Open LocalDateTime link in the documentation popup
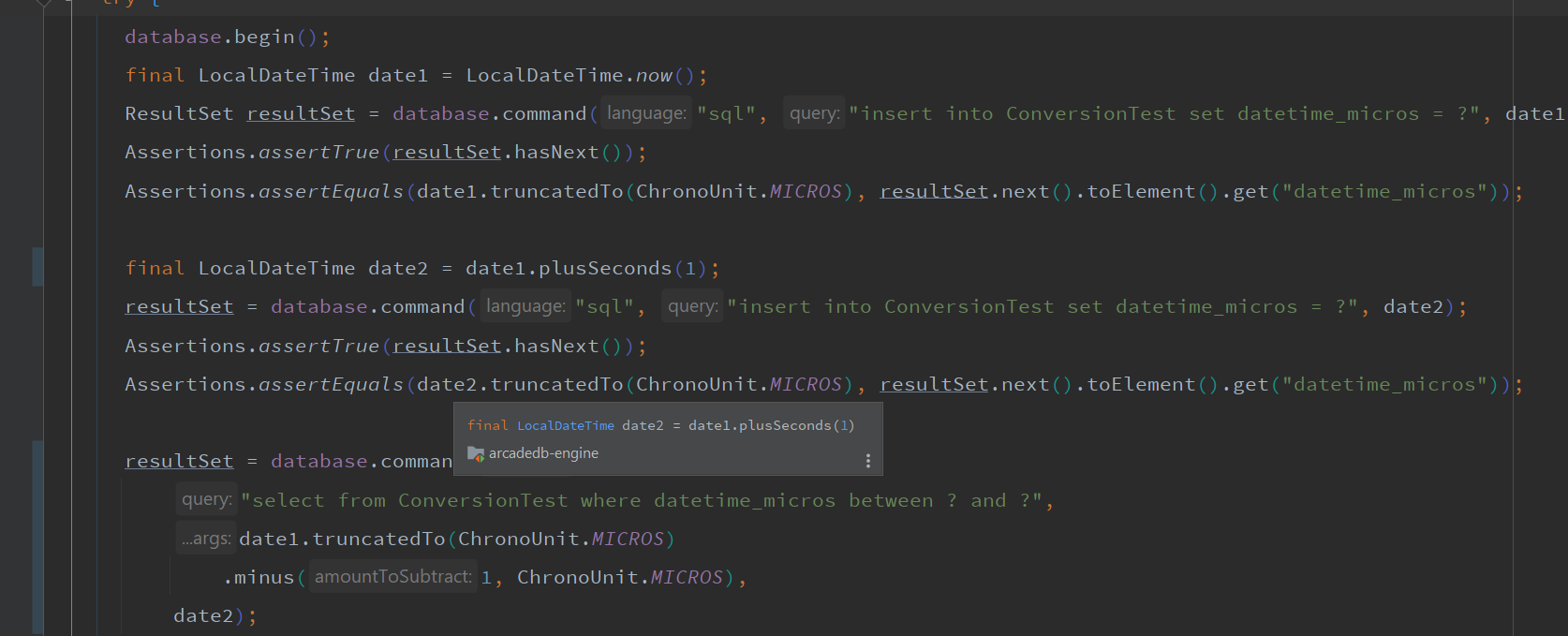Viewport: 1568px width, 636px height. tap(566, 425)
